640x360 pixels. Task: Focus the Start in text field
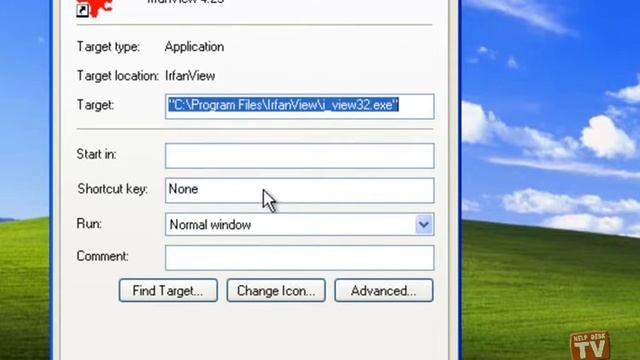pyautogui.click(x=300, y=156)
